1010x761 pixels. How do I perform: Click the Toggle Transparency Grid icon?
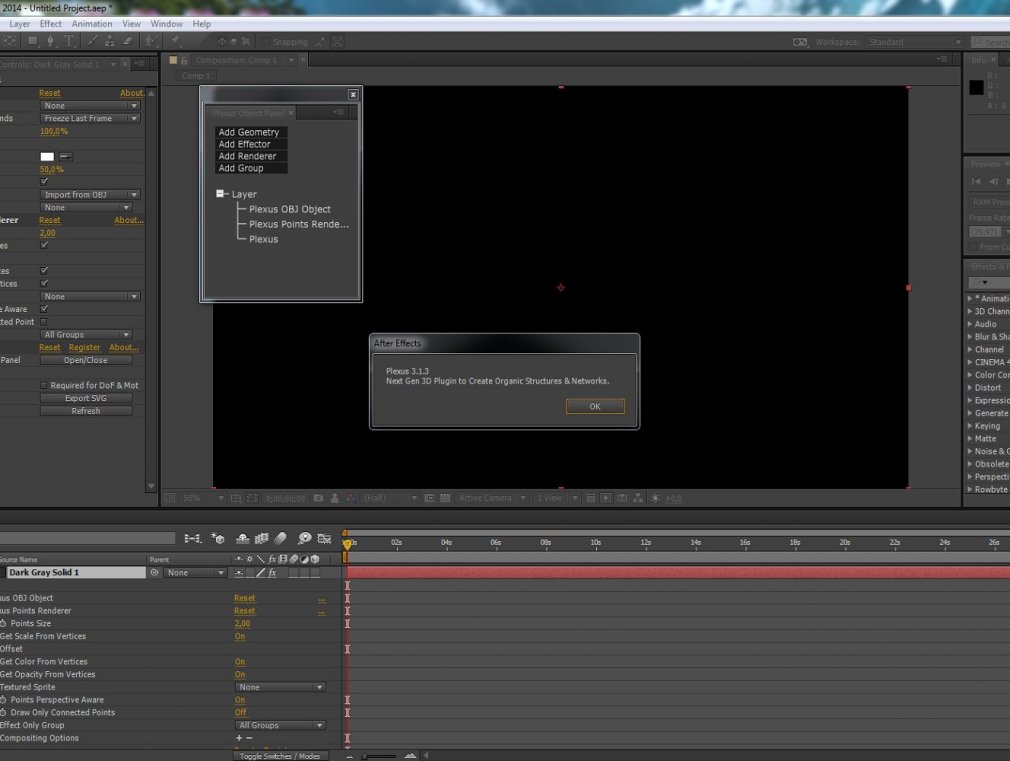(x=445, y=498)
